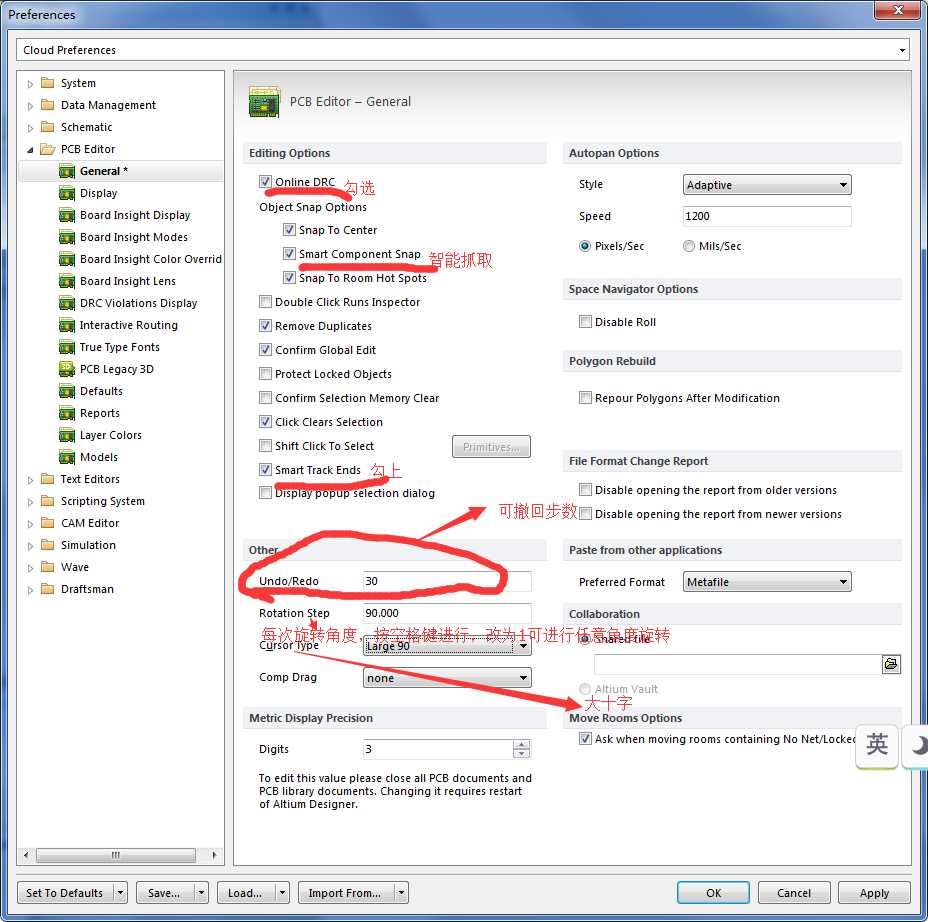Viewport: 928px width, 922px height.
Task: Click the Cancel button
Action: [x=794, y=892]
